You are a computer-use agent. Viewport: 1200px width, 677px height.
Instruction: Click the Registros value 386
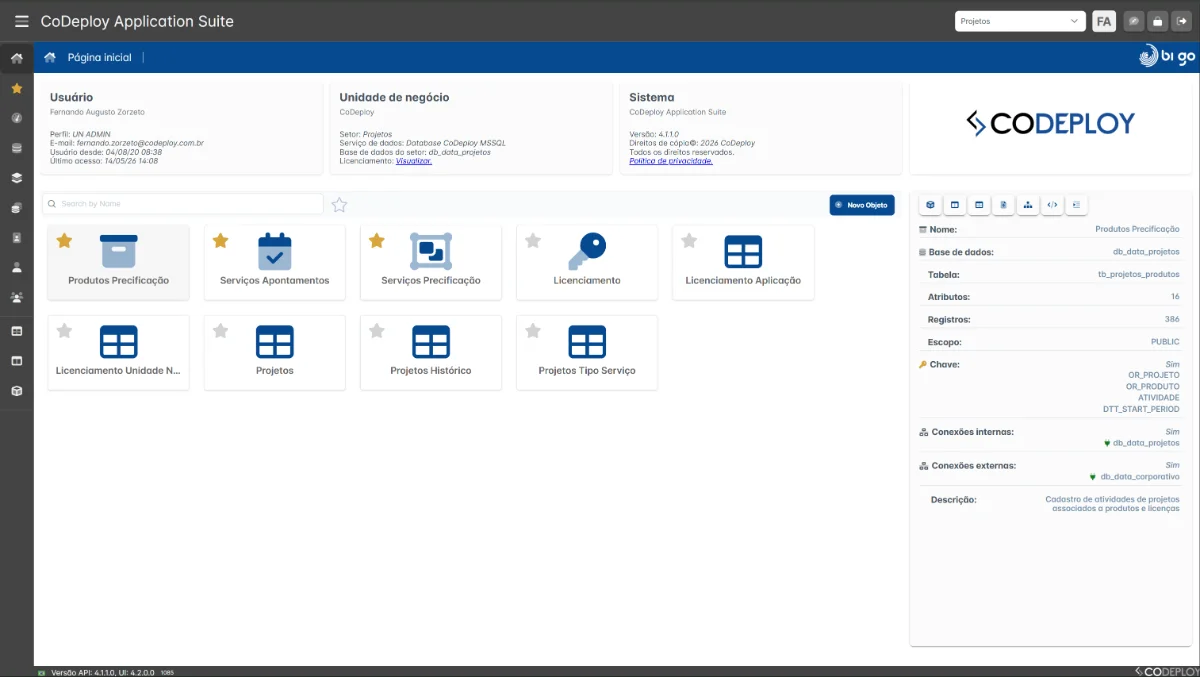1172,320
